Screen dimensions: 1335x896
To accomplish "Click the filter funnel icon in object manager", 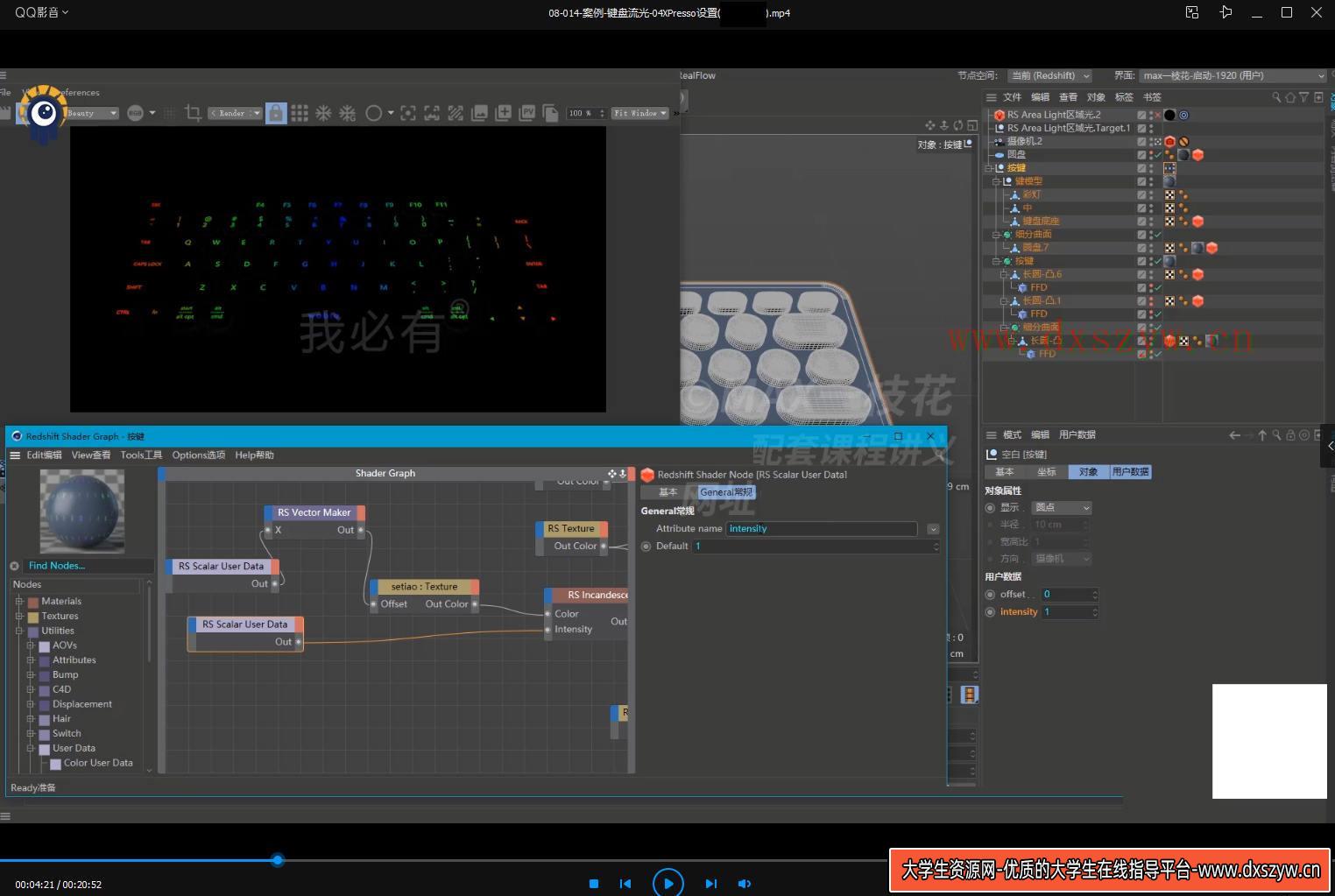I will tap(1304, 97).
